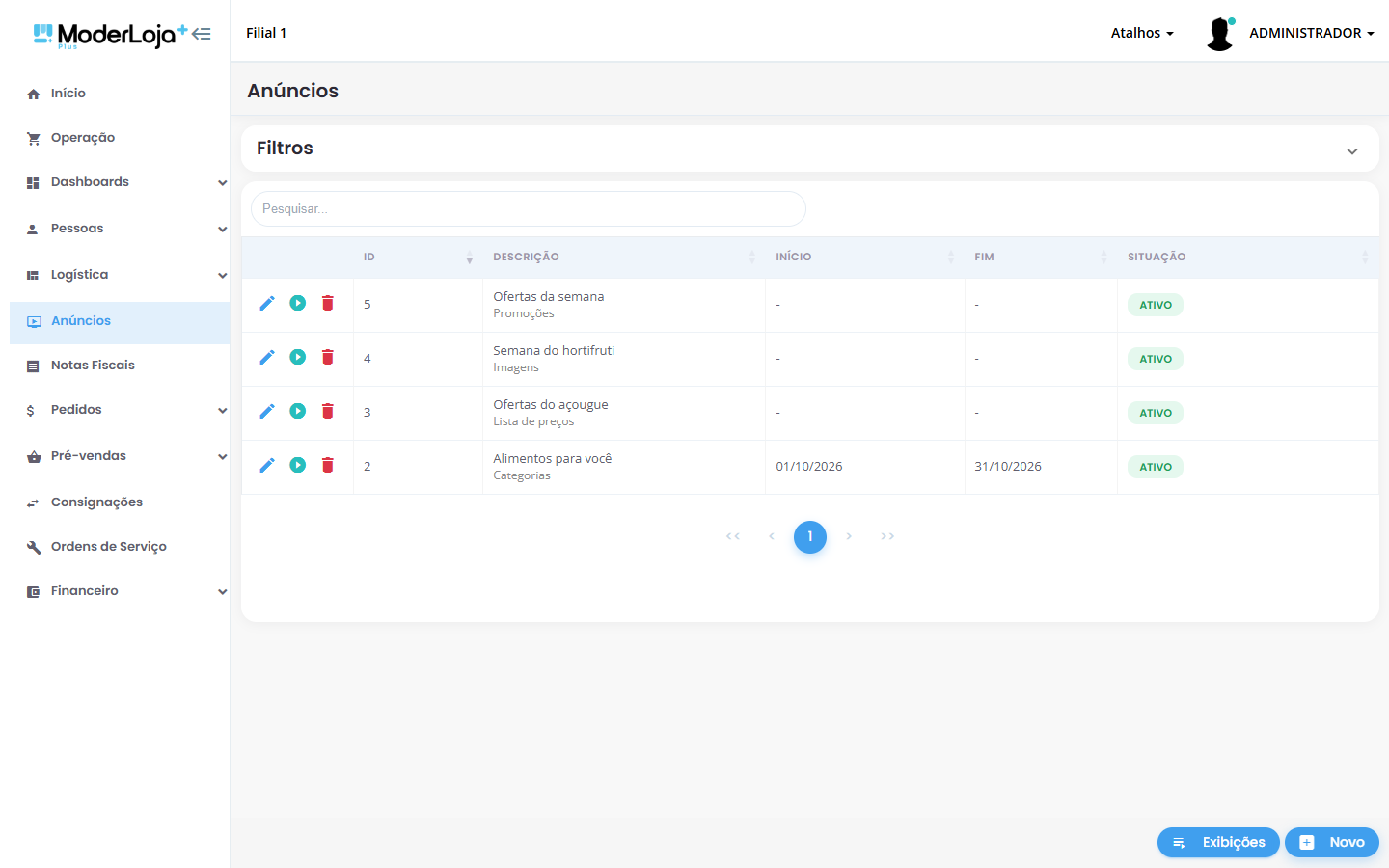Edit the Semana do hortifruti ad

tap(267, 358)
